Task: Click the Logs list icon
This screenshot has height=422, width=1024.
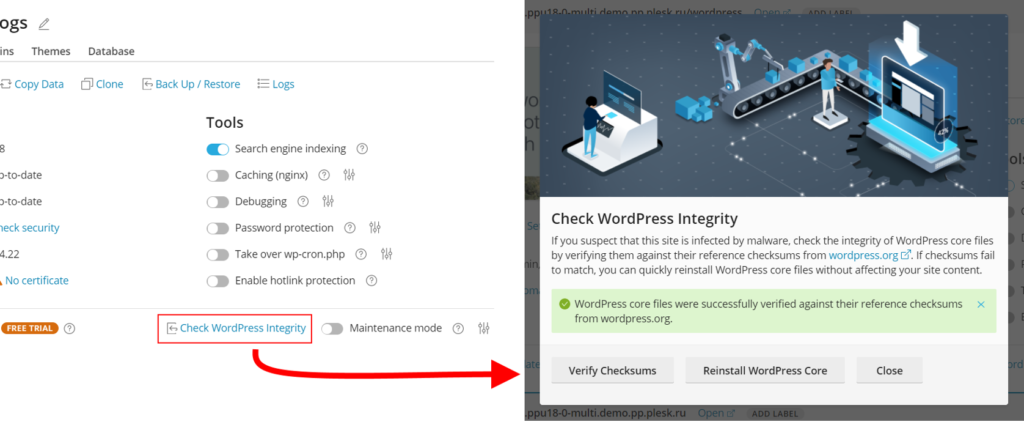Action: tap(263, 84)
